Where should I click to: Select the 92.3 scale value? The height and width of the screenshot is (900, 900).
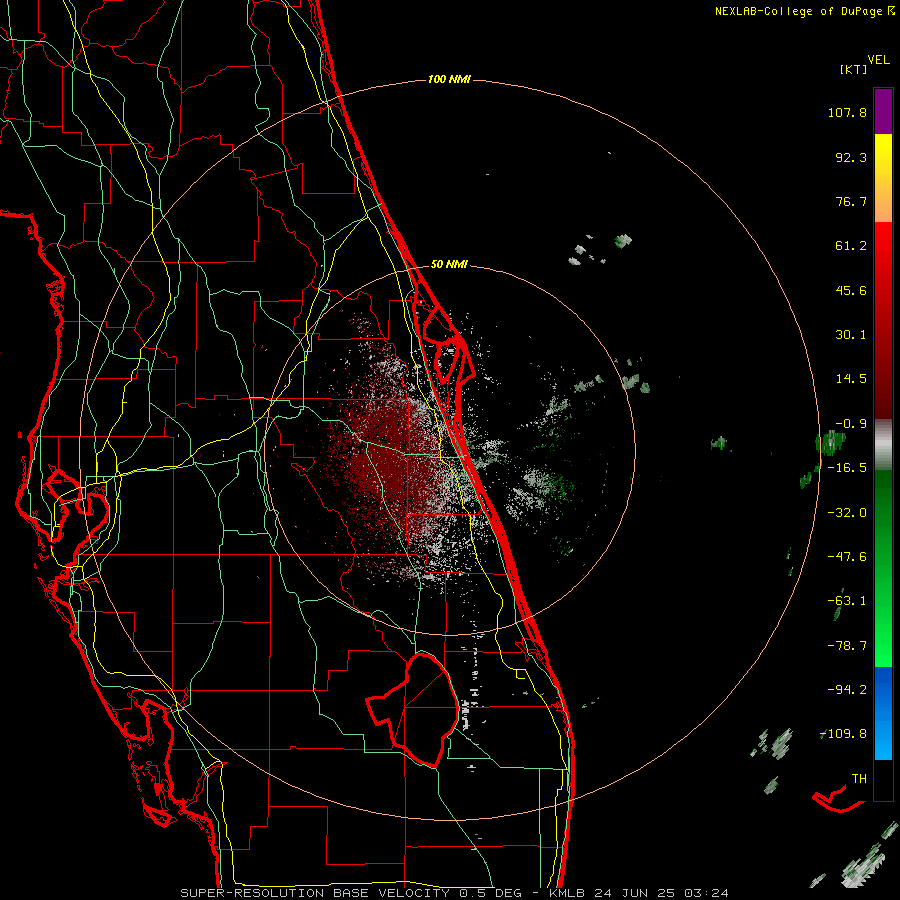(851, 157)
